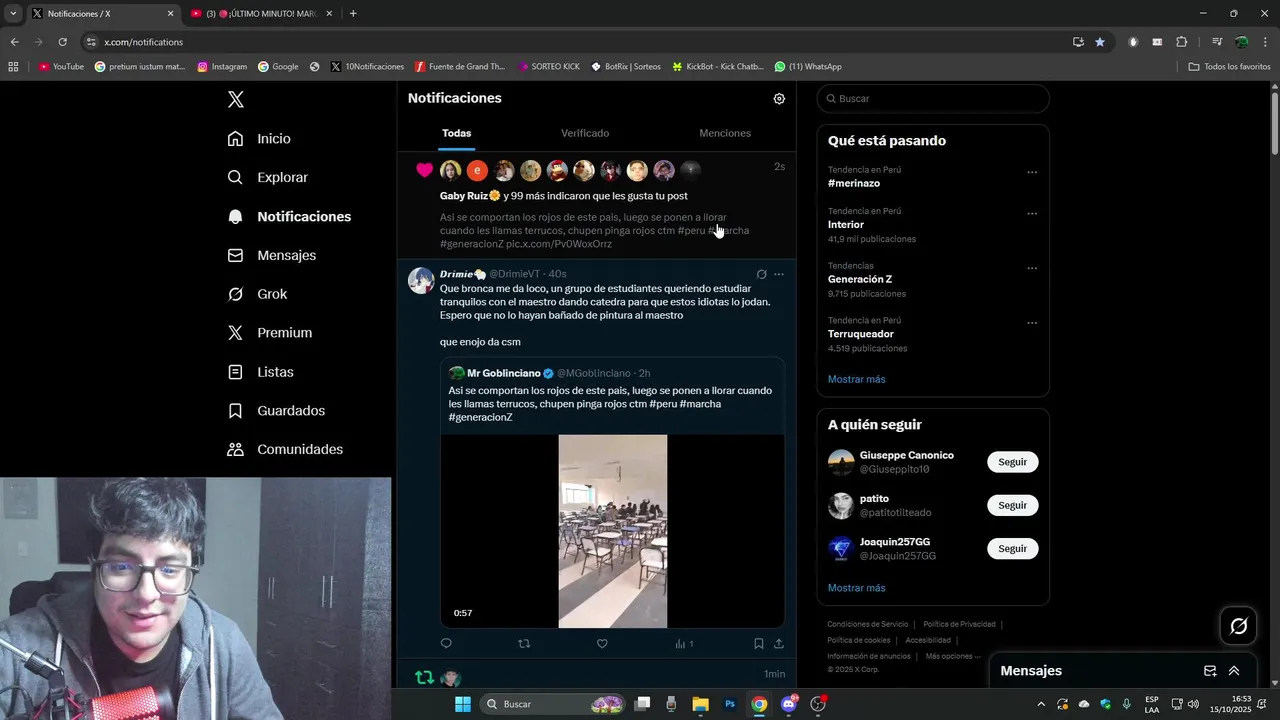Viewport: 1280px width, 720px height.
Task: Open Política de Privacidad link
Action: pos(959,624)
